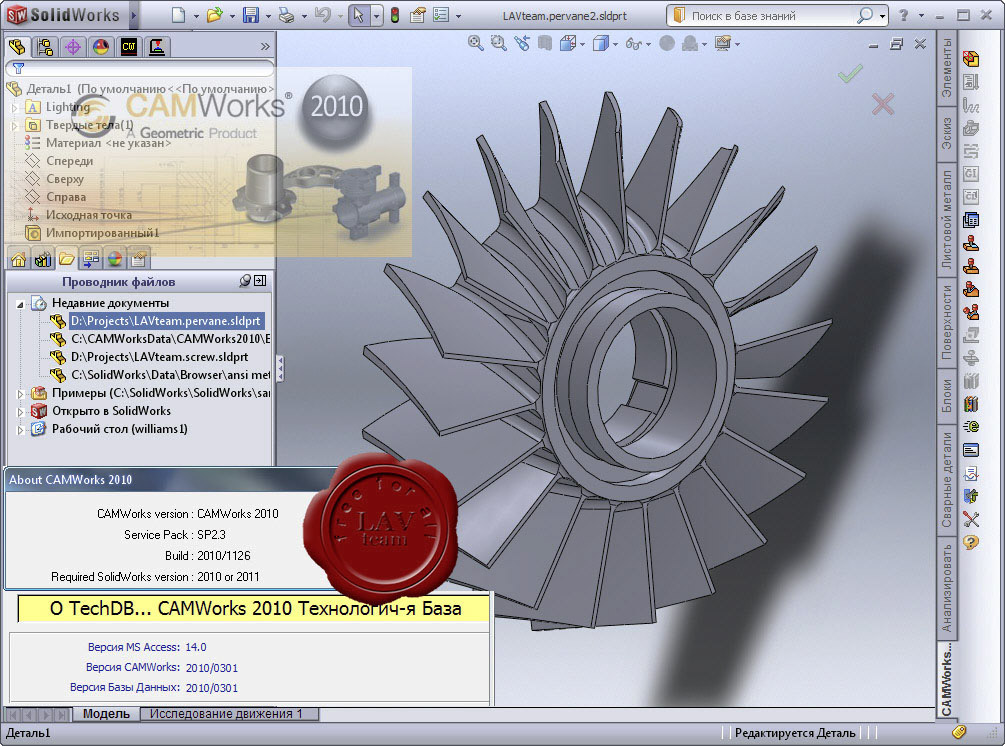Open the ConfigurationManager tab
The height and width of the screenshot is (746, 1005).
[x=73, y=46]
